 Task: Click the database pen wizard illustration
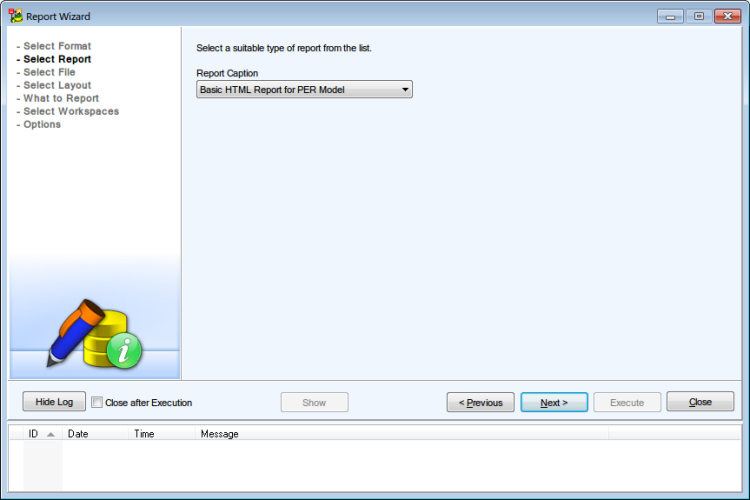tap(95, 334)
